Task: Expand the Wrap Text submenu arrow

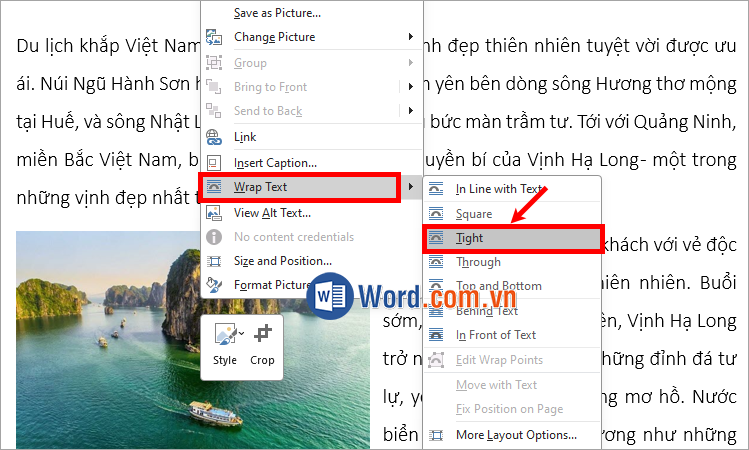Action: click(x=410, y=187)
